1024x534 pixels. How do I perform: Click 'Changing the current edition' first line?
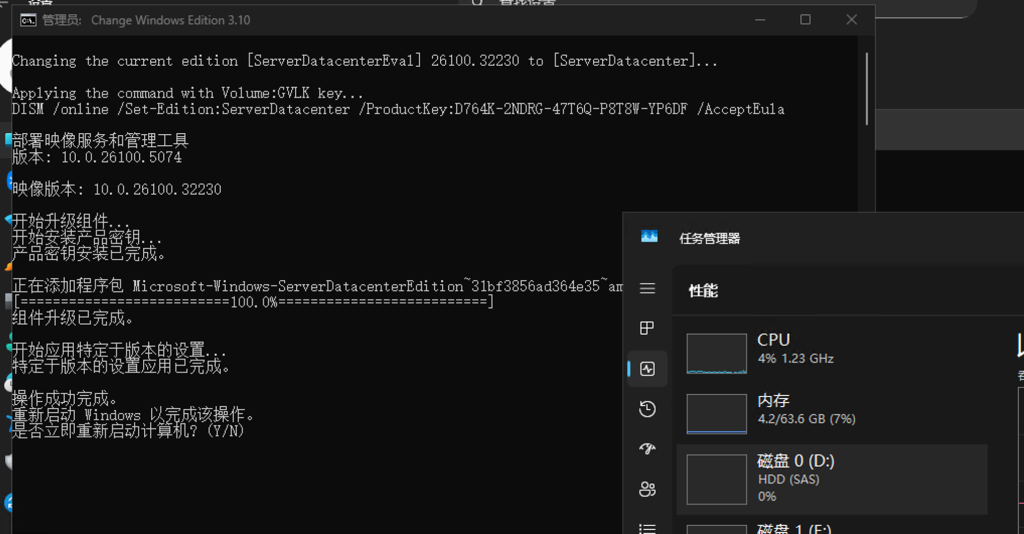(x=364, y=61)
